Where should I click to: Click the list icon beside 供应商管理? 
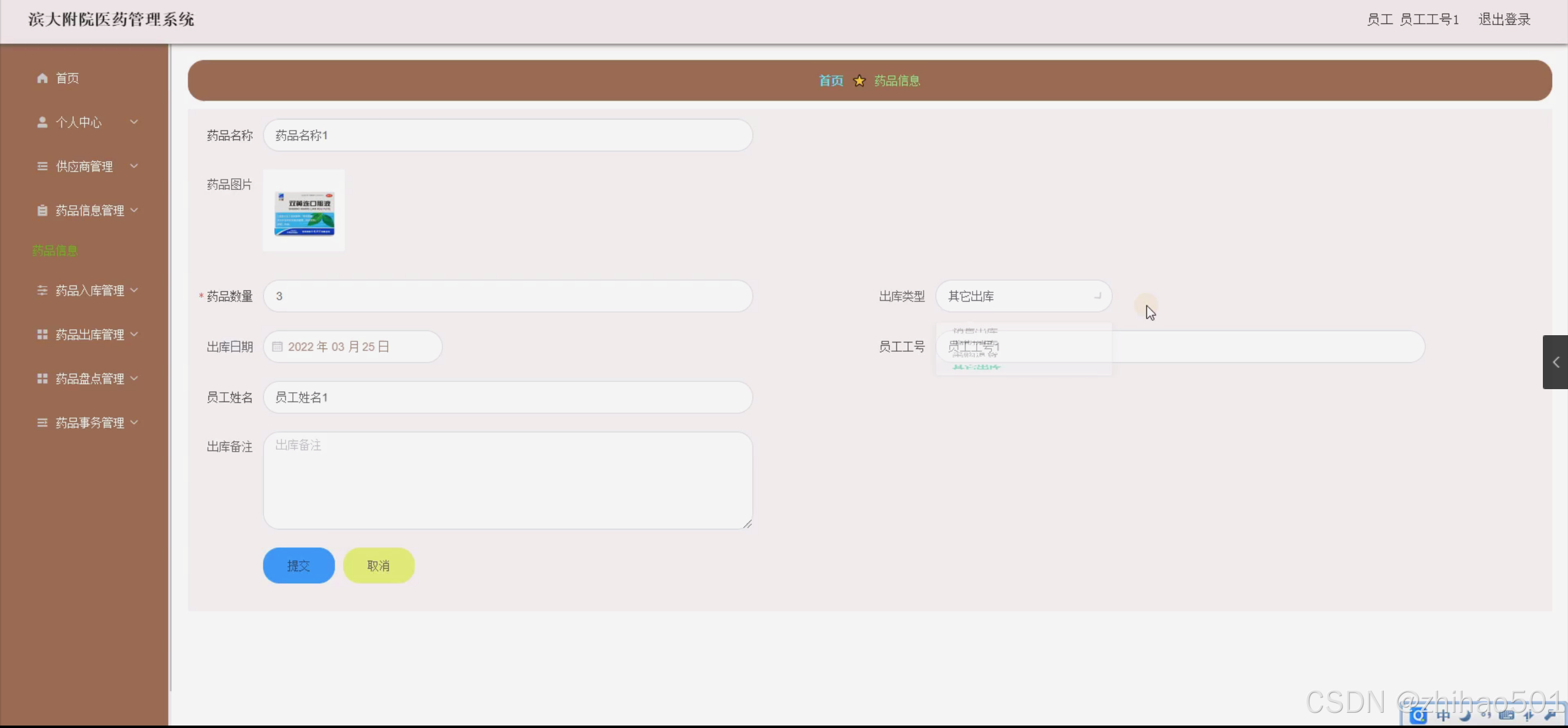[42, 166]
